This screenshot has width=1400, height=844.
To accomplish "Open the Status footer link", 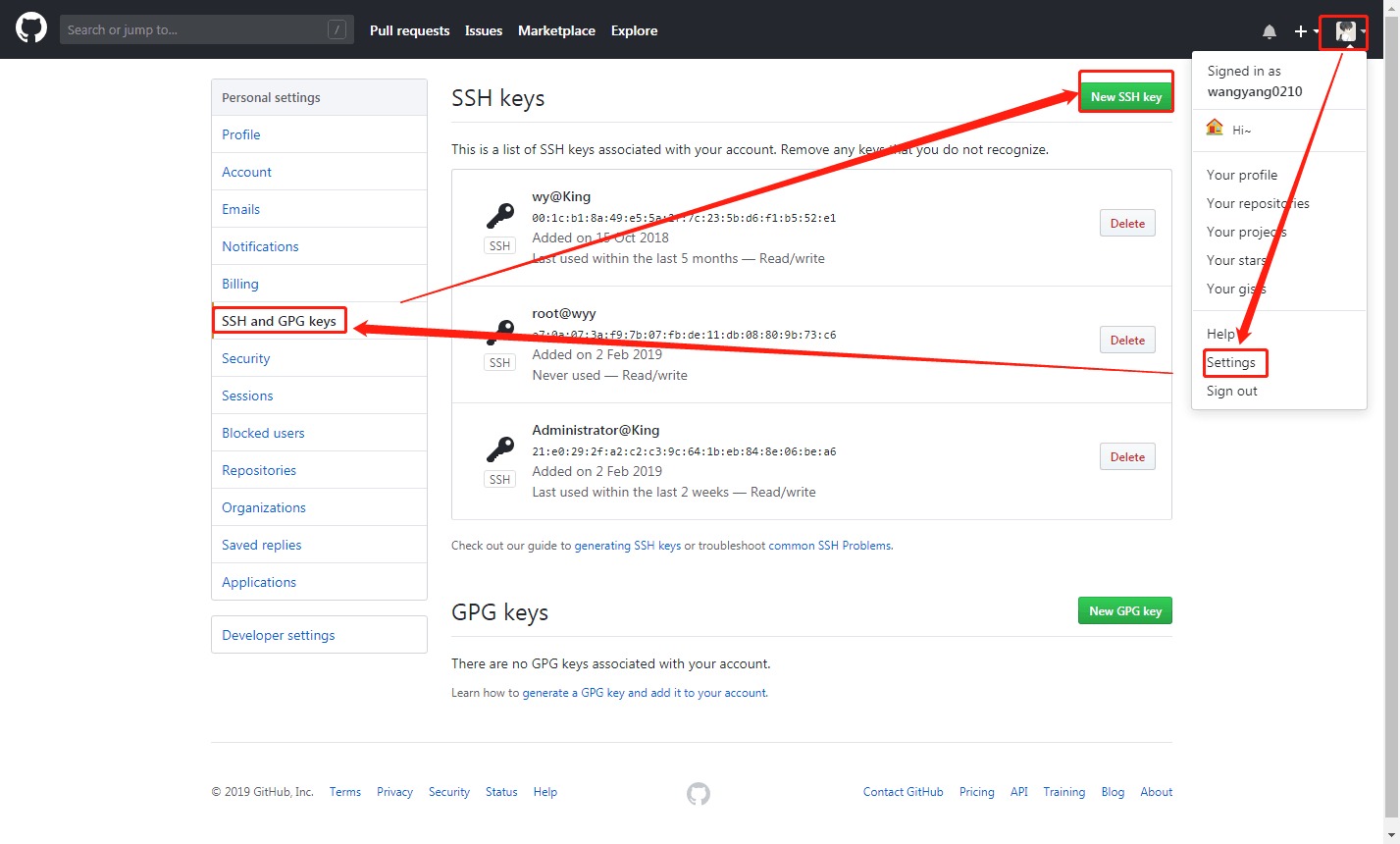I will 501,792.
